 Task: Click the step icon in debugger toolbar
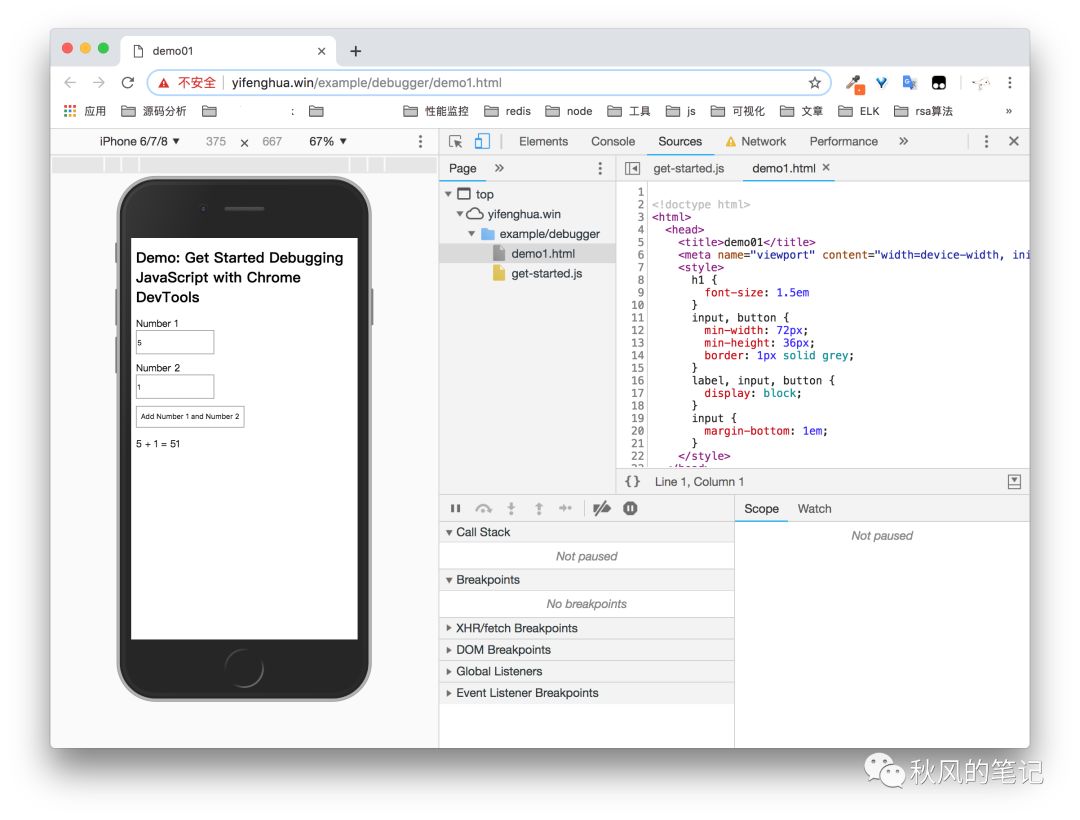(x=565, y=509)
